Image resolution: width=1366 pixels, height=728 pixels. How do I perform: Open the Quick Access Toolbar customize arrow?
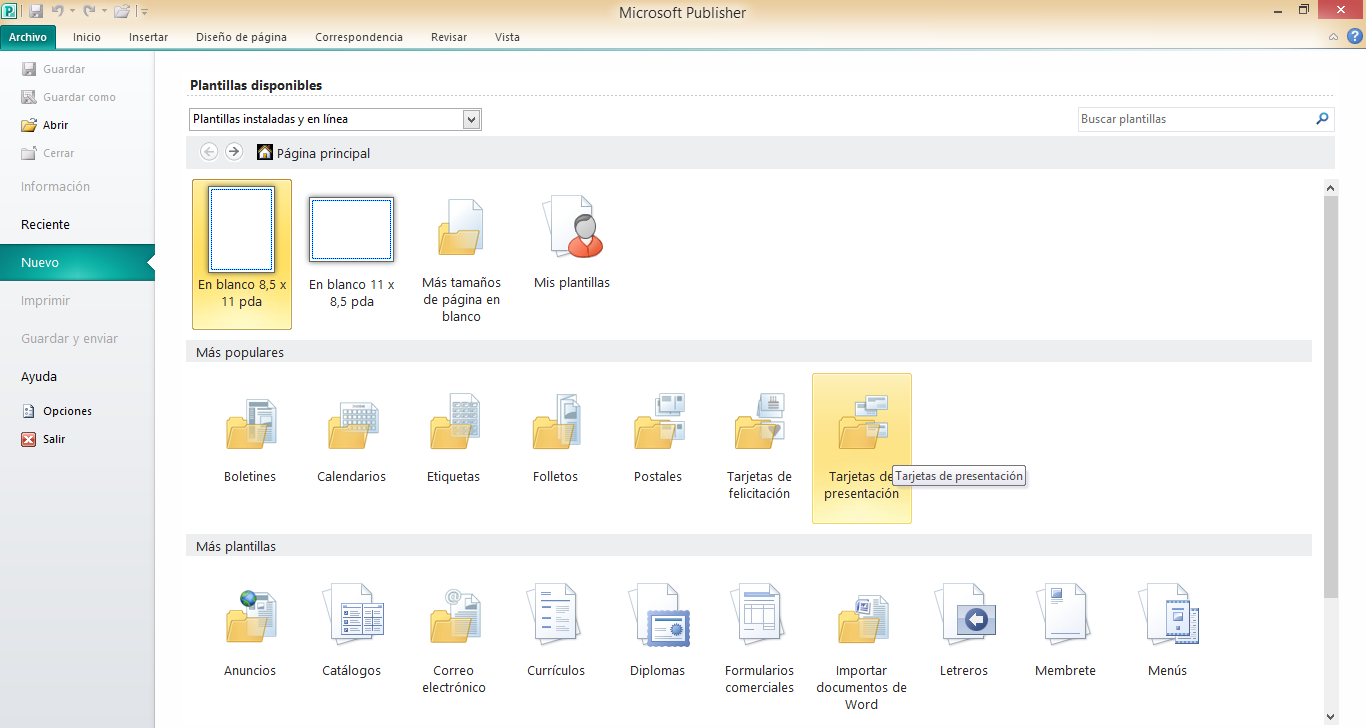click(145, 12)
